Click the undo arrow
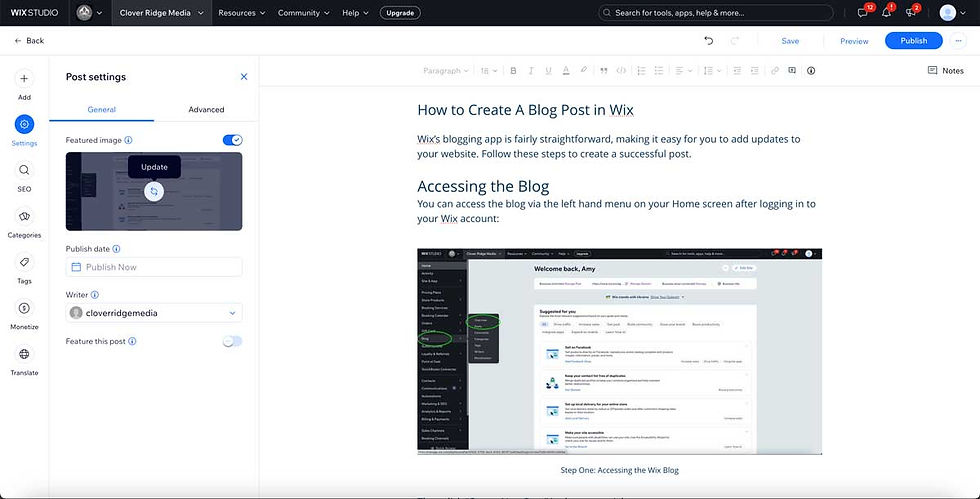The image size is (980, 499). tap(708, 41)
